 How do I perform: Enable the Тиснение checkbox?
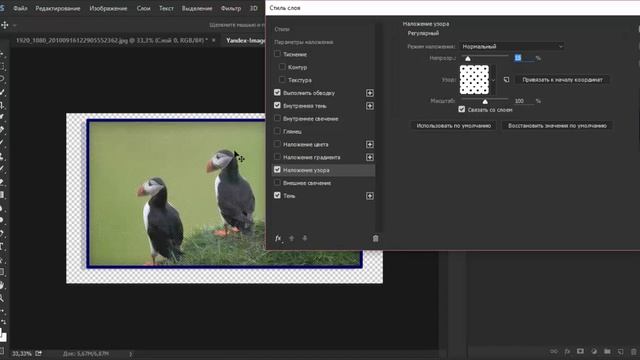click(278, 54)
